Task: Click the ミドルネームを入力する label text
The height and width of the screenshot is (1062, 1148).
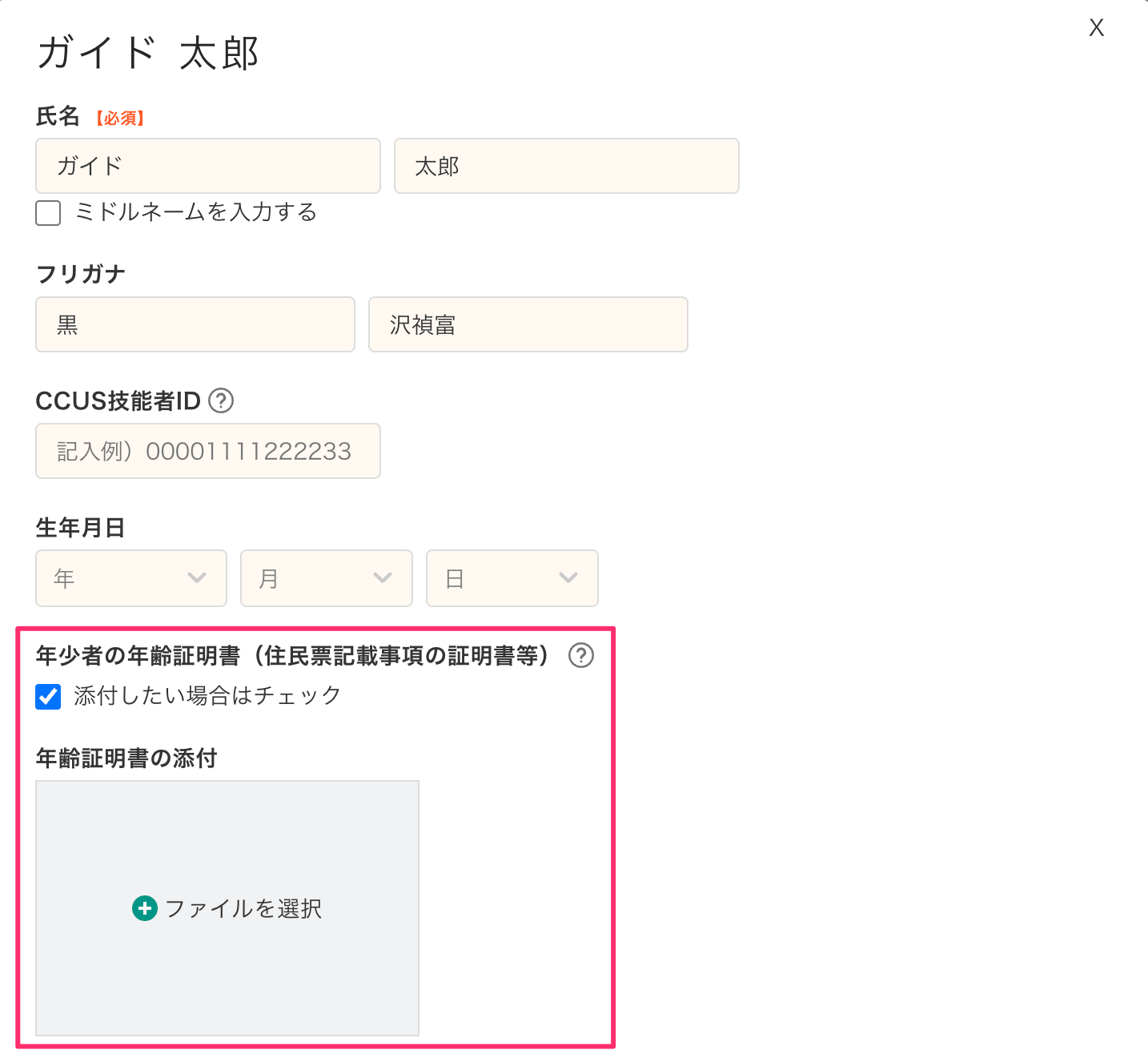Action: [196, 212]
